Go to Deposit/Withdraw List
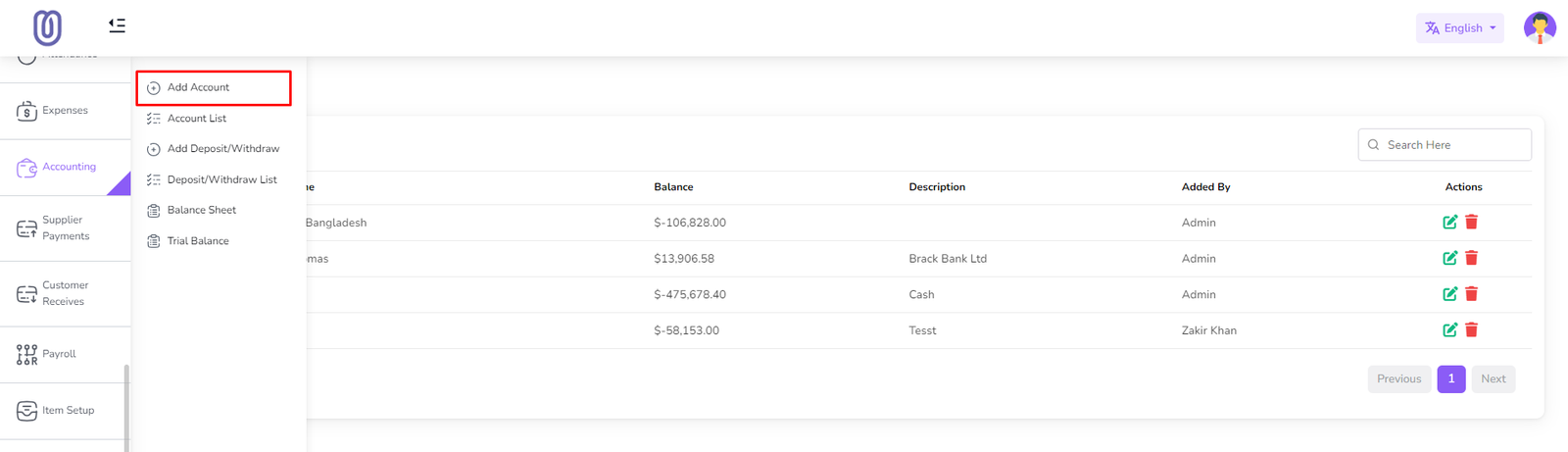The height and width of the screenshot is (452, 1568). click(x=221, y=180)
